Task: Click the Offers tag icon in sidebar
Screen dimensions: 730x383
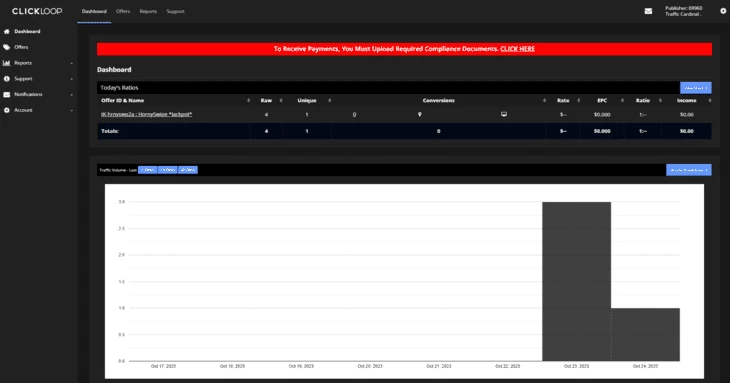Action: [7, 47]
